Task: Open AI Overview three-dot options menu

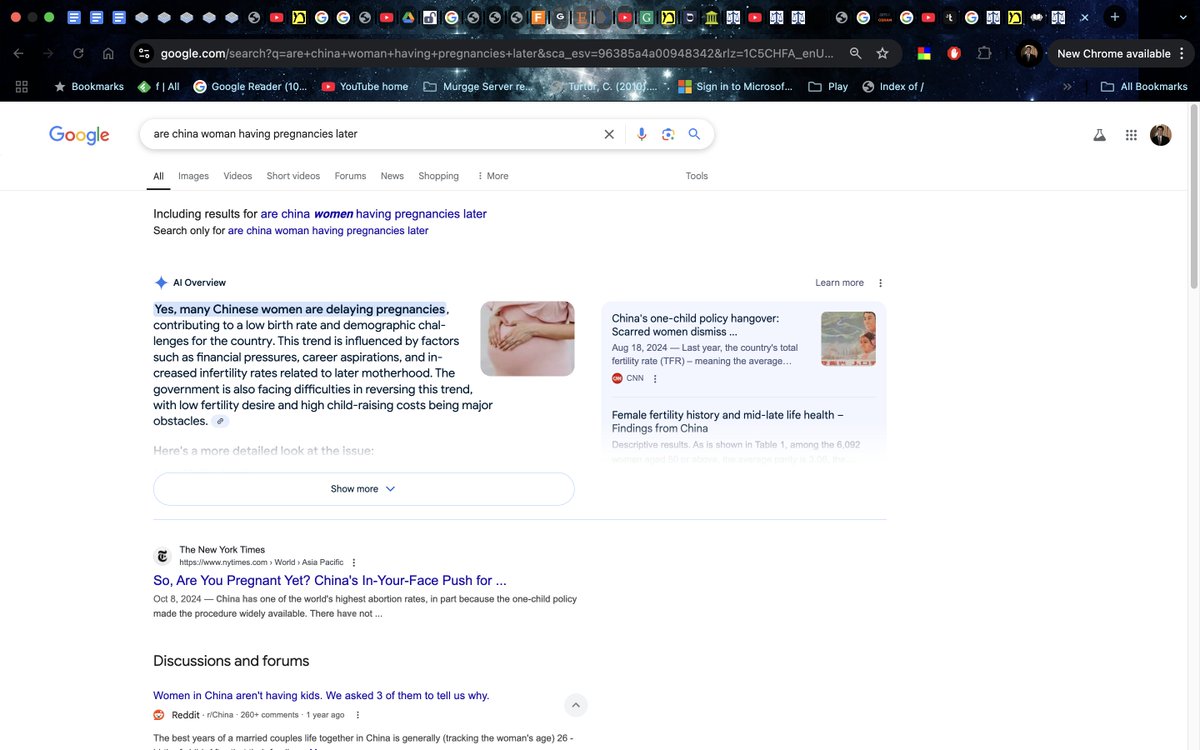Action: 880,283
